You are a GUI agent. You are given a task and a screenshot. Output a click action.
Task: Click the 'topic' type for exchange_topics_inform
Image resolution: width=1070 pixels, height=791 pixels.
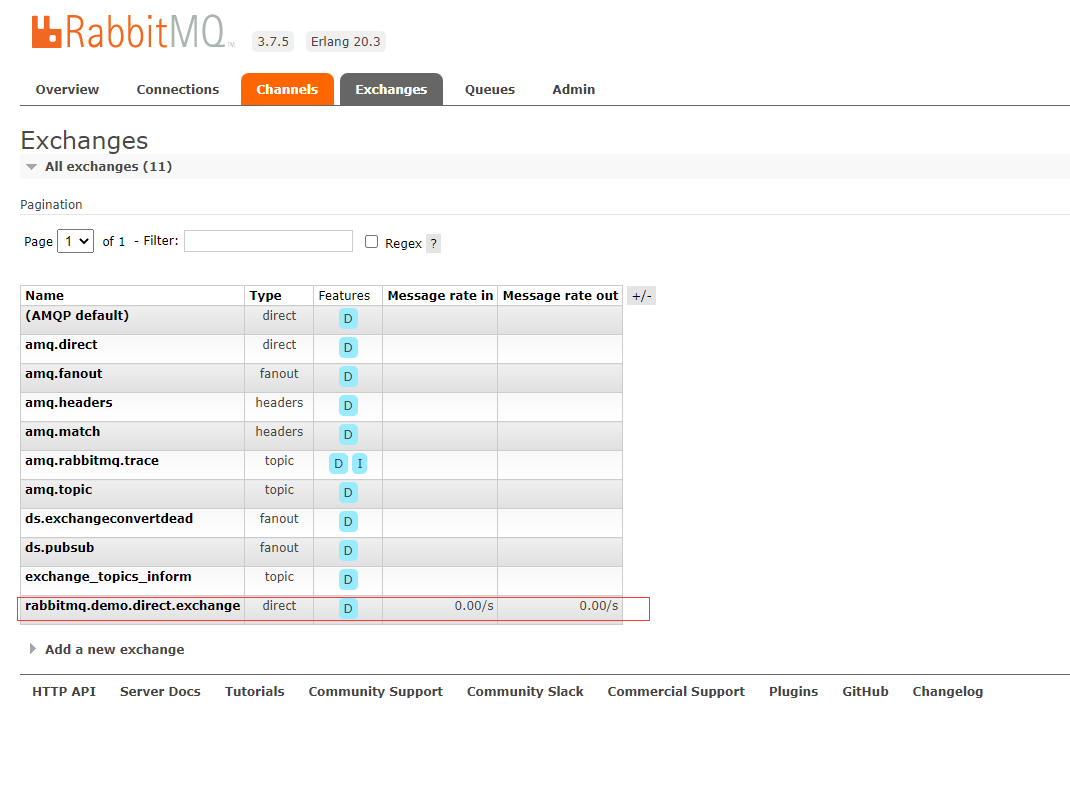(x=279, y=577)
